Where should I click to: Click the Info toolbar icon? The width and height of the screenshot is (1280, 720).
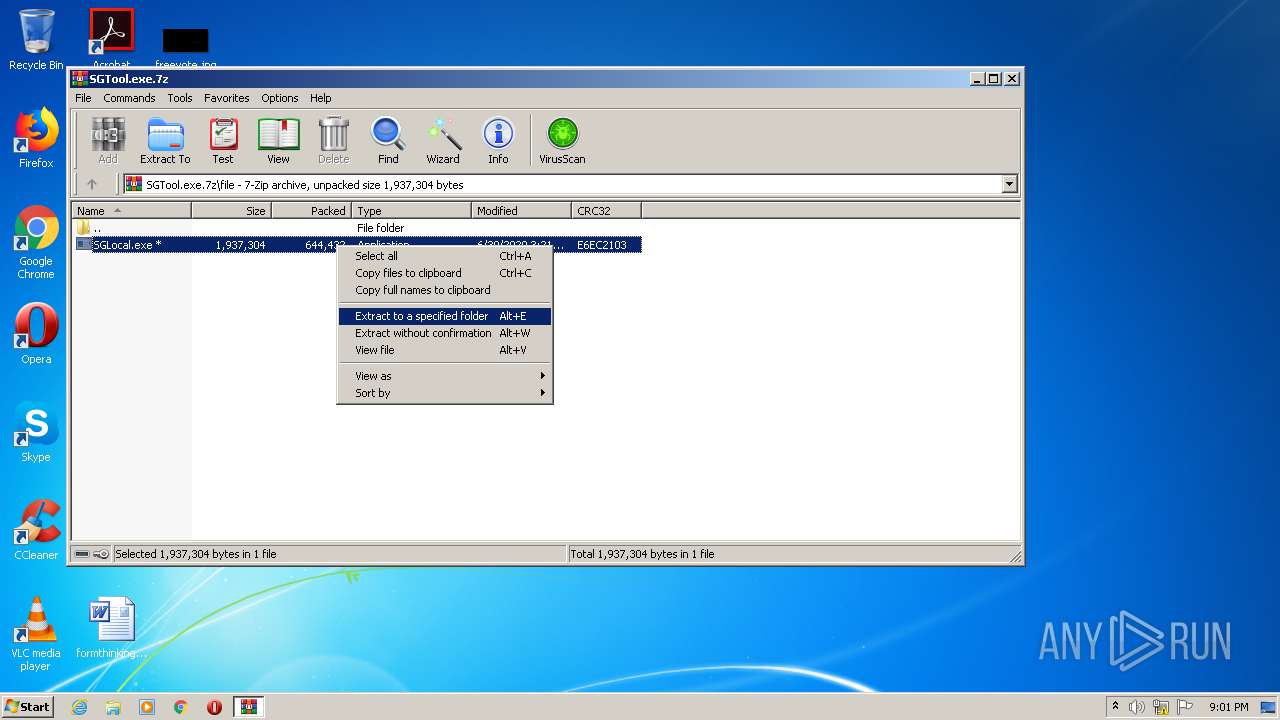498,140
